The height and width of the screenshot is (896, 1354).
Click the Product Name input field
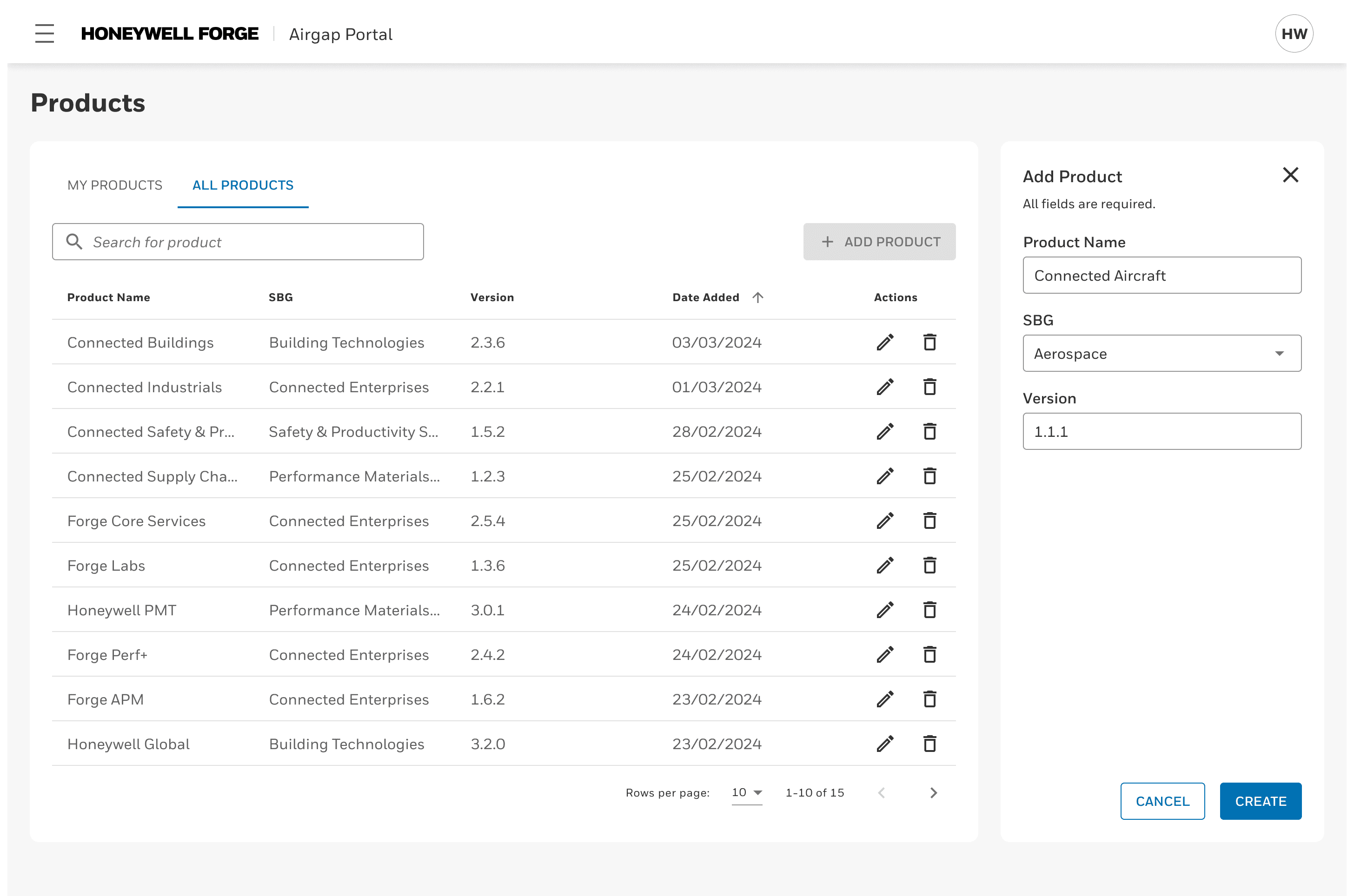pos(1162,275)
